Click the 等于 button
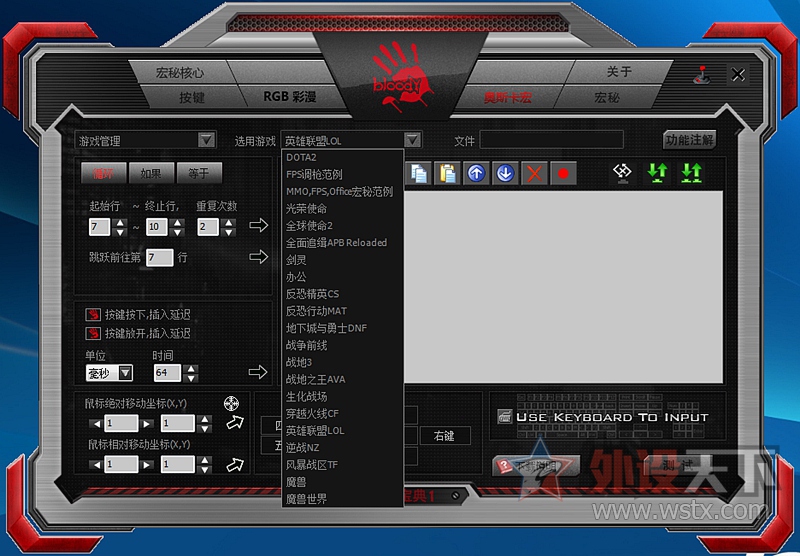The height and width of the screenshot is (556, 800). pyautogui.click(x=199, y=173)
